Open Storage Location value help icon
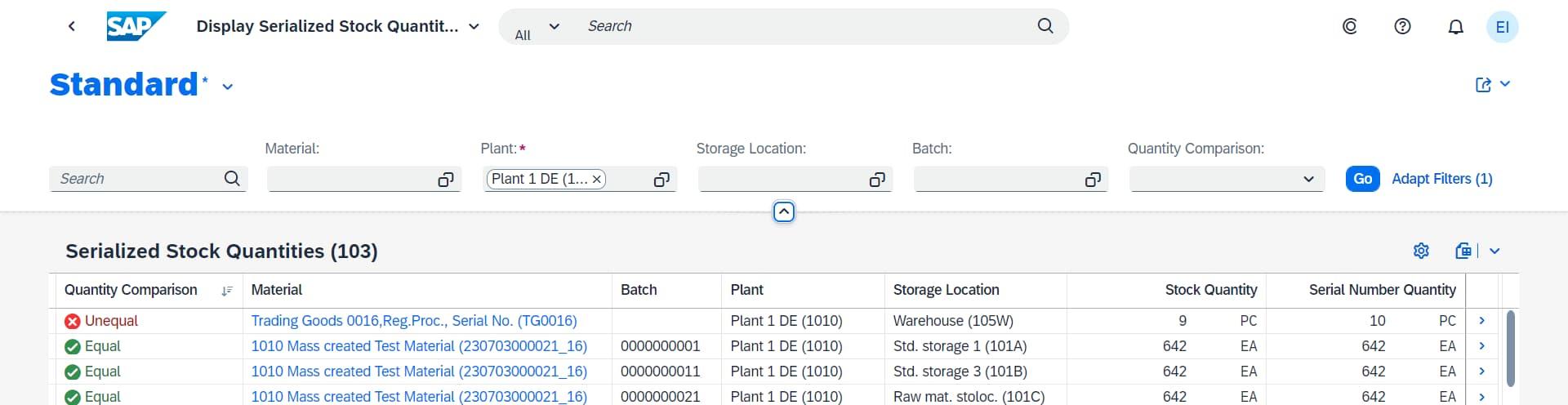 [877, 180]
